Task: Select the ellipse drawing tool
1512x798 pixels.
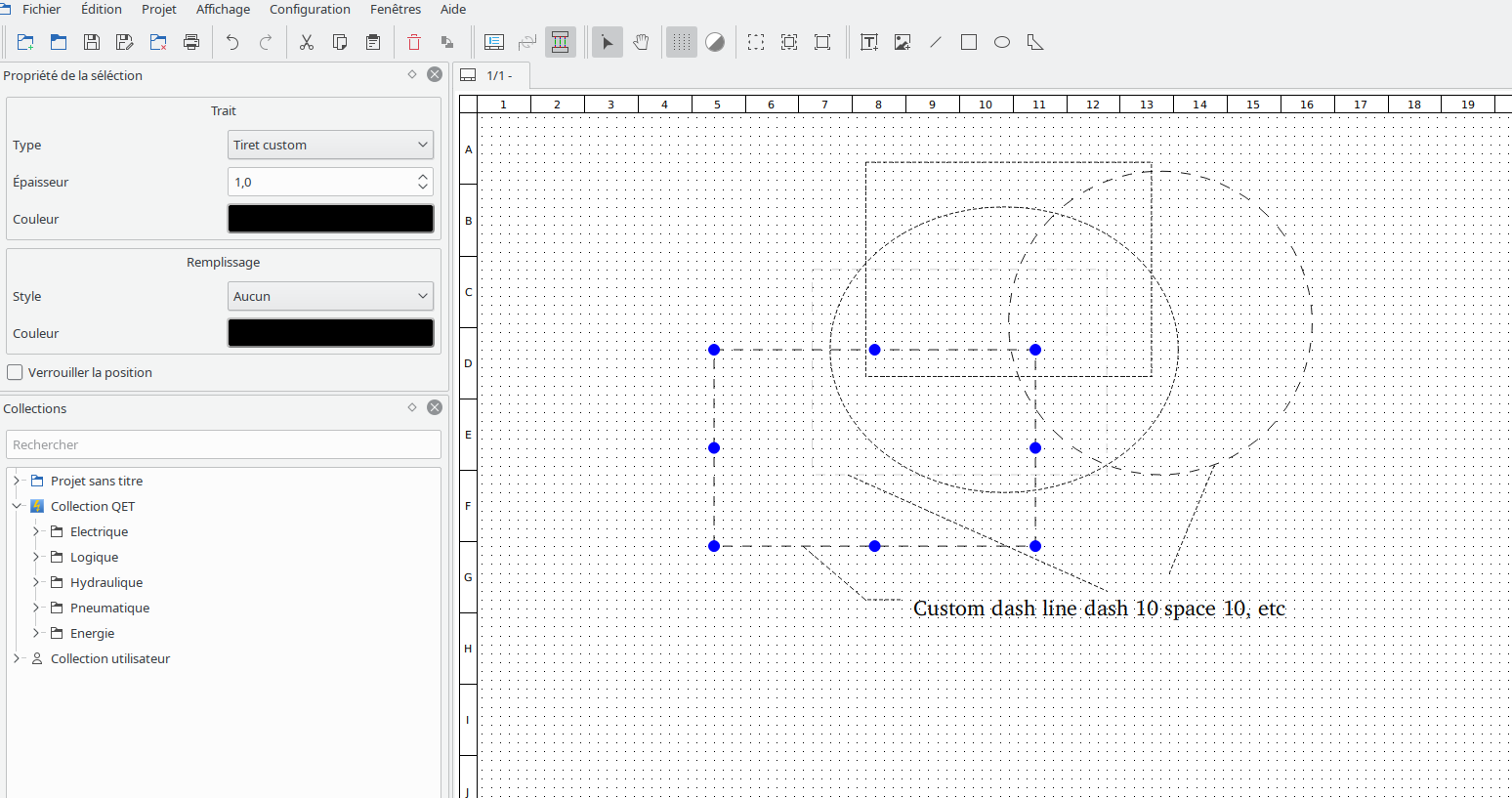Action: 1002,42
